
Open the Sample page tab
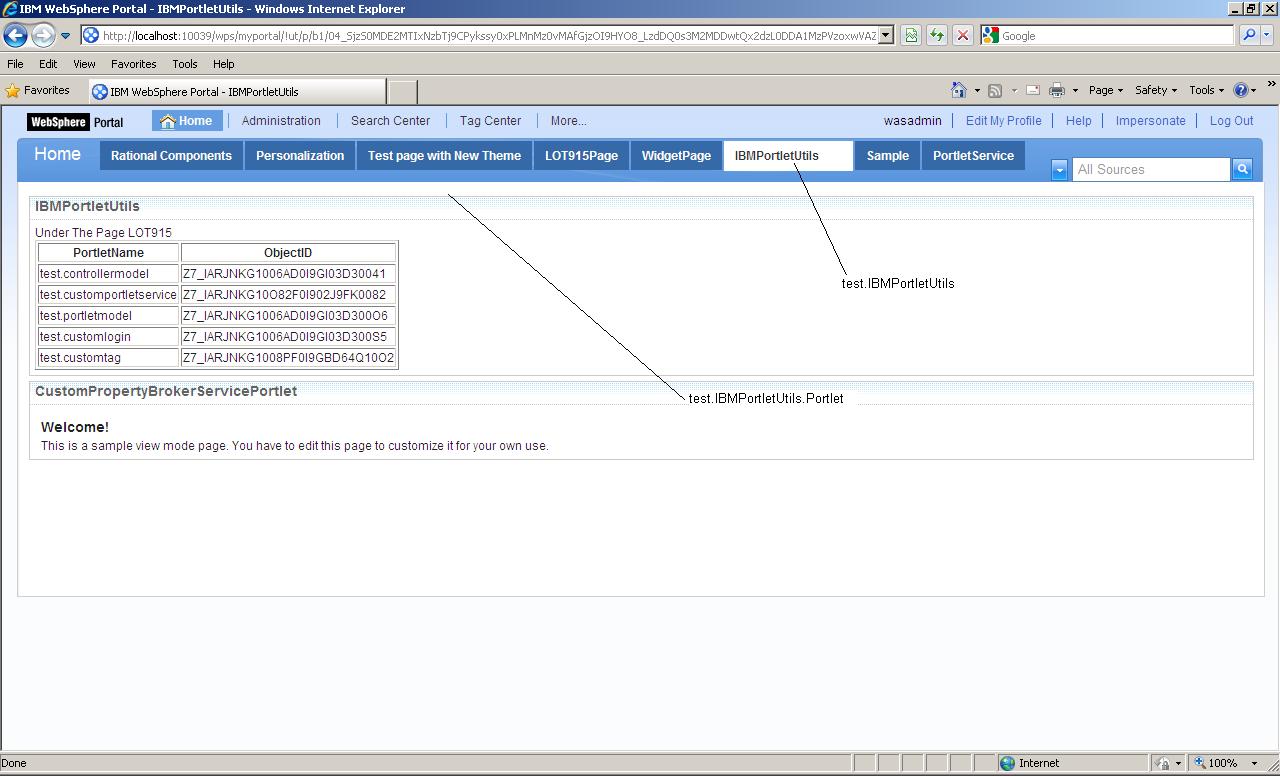click(x=887, y=156)
